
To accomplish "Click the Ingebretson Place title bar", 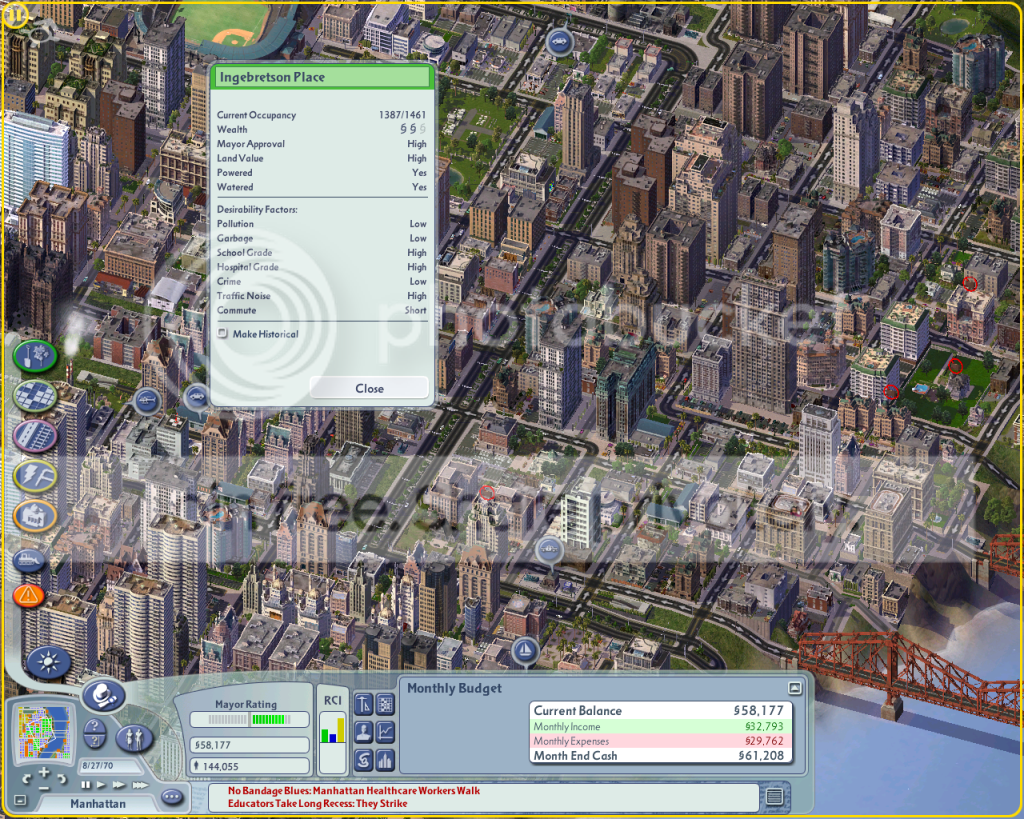I will pos(321,77).
